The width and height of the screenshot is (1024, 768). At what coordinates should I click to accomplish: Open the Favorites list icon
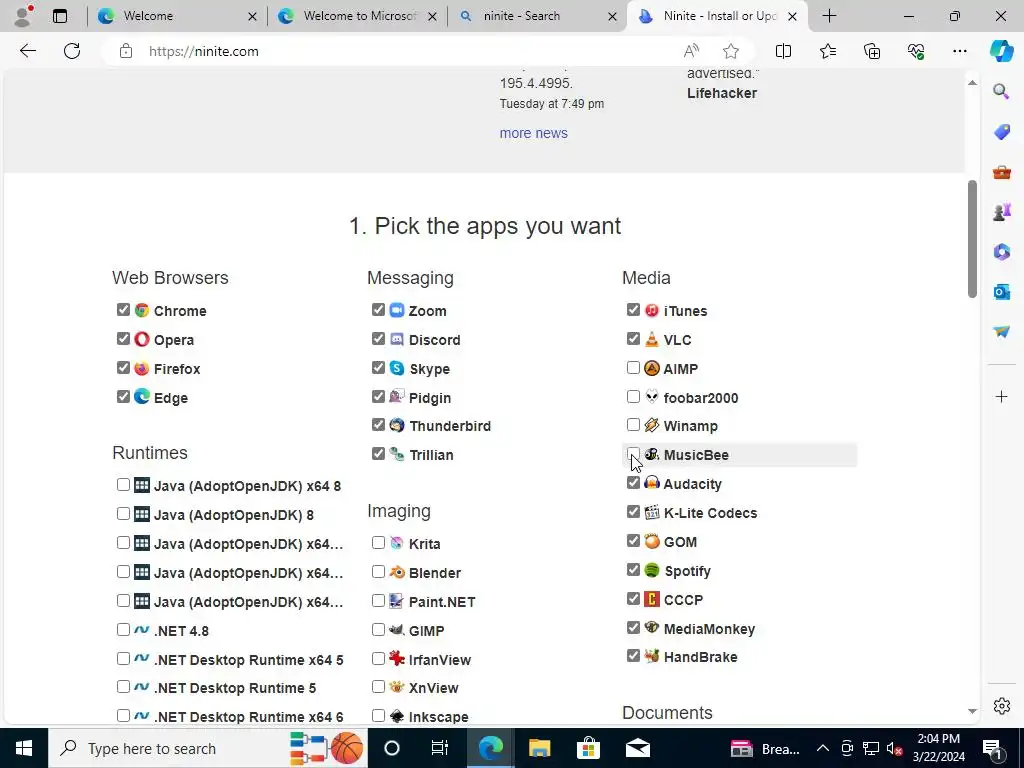coord(827,51)
